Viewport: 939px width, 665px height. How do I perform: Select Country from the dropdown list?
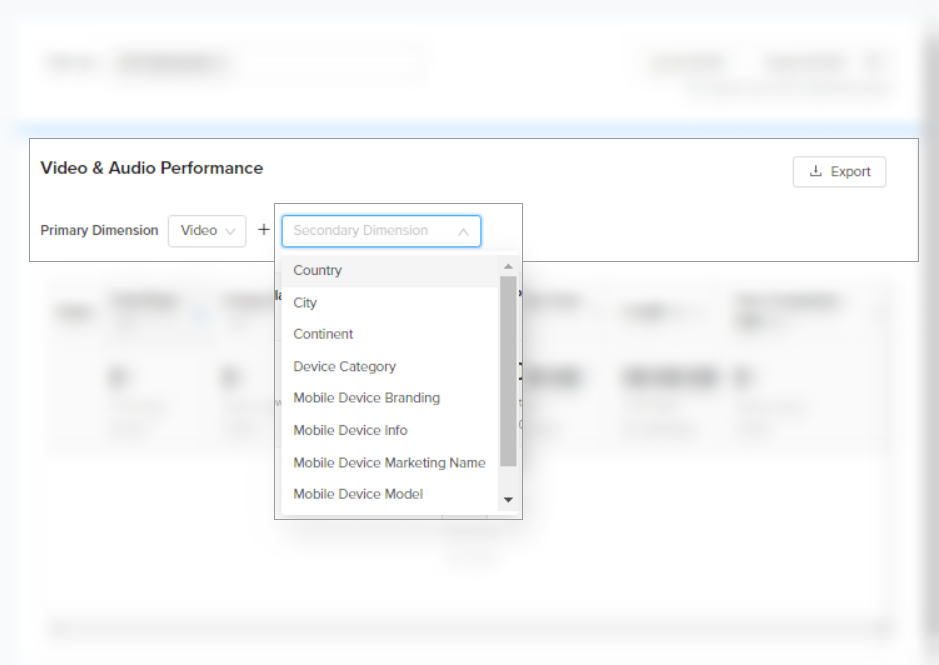coord(317,271)
